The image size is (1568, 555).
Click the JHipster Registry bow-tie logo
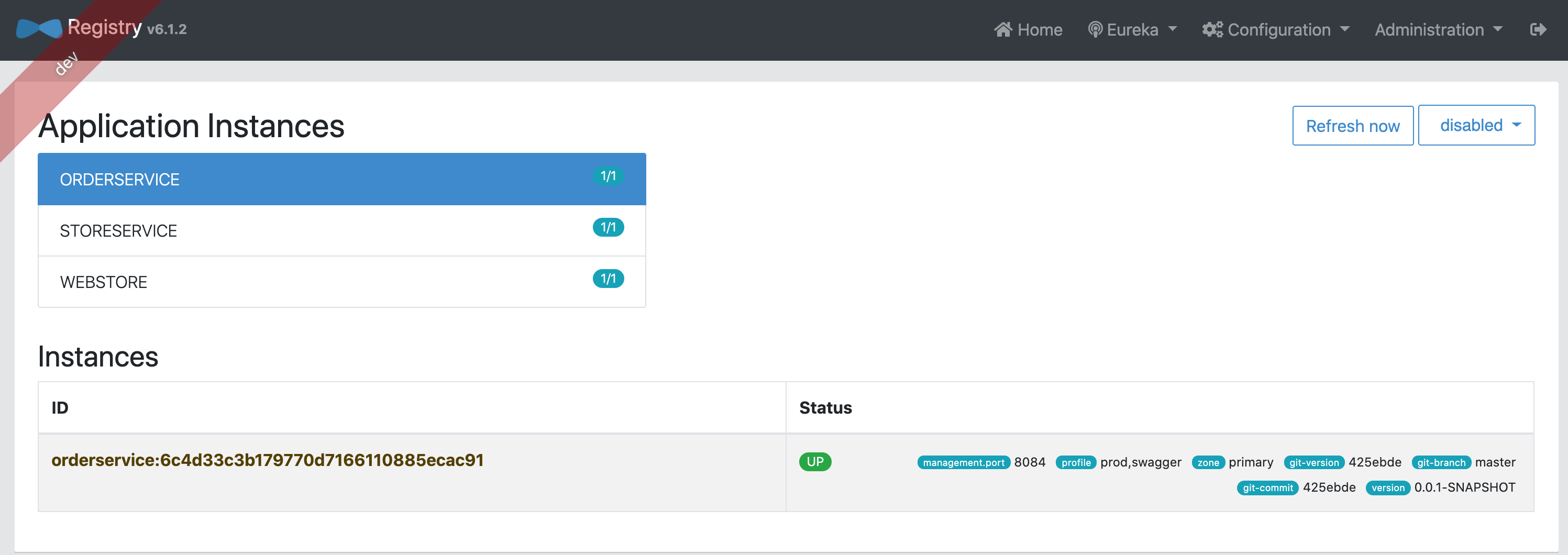(39, 29)
